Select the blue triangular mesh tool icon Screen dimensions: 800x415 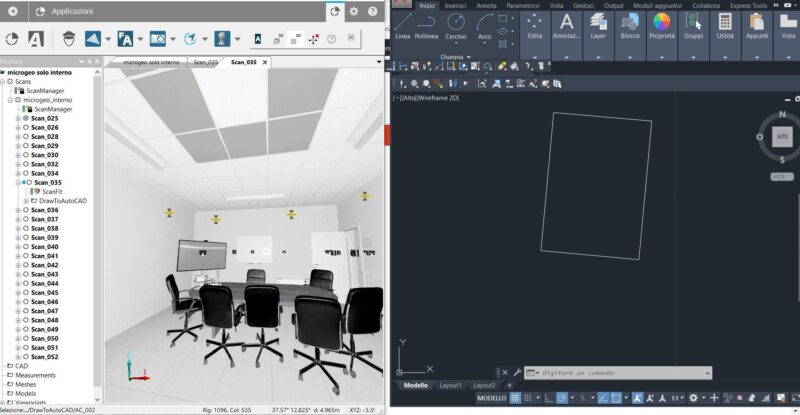93,39
